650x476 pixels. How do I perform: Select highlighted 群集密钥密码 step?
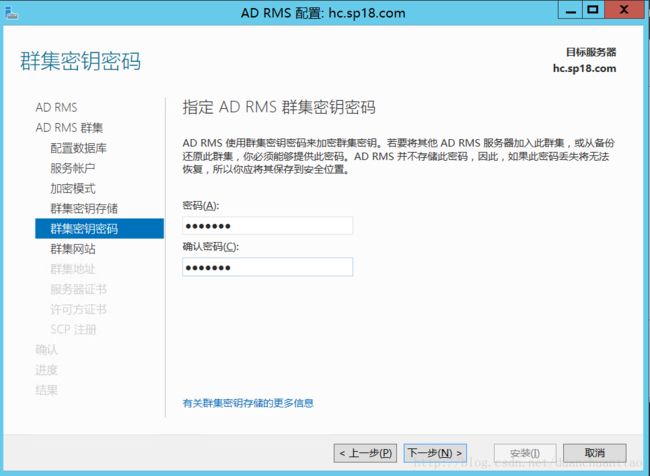99,228
